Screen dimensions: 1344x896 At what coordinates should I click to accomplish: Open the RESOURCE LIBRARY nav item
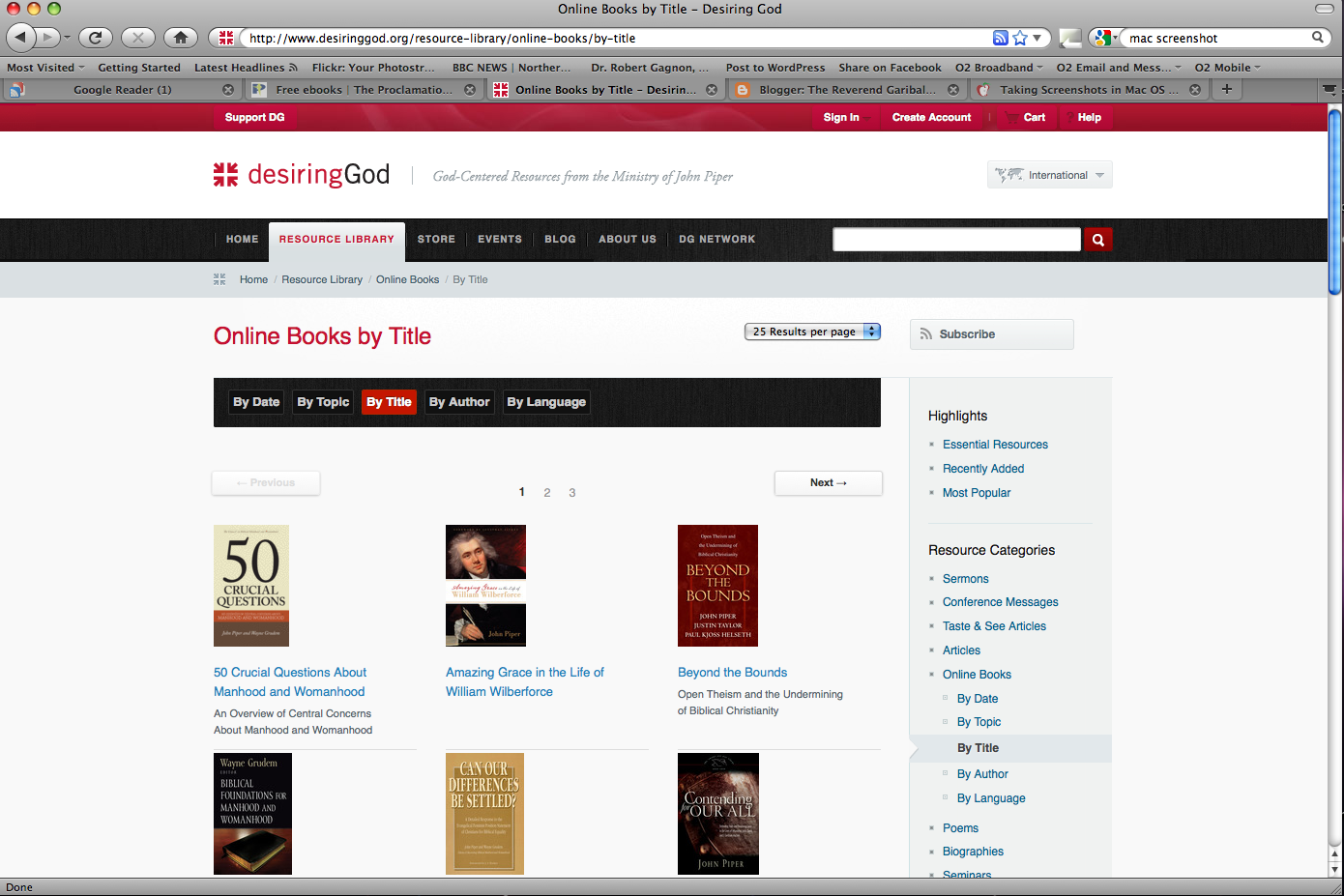pos(336,240)
